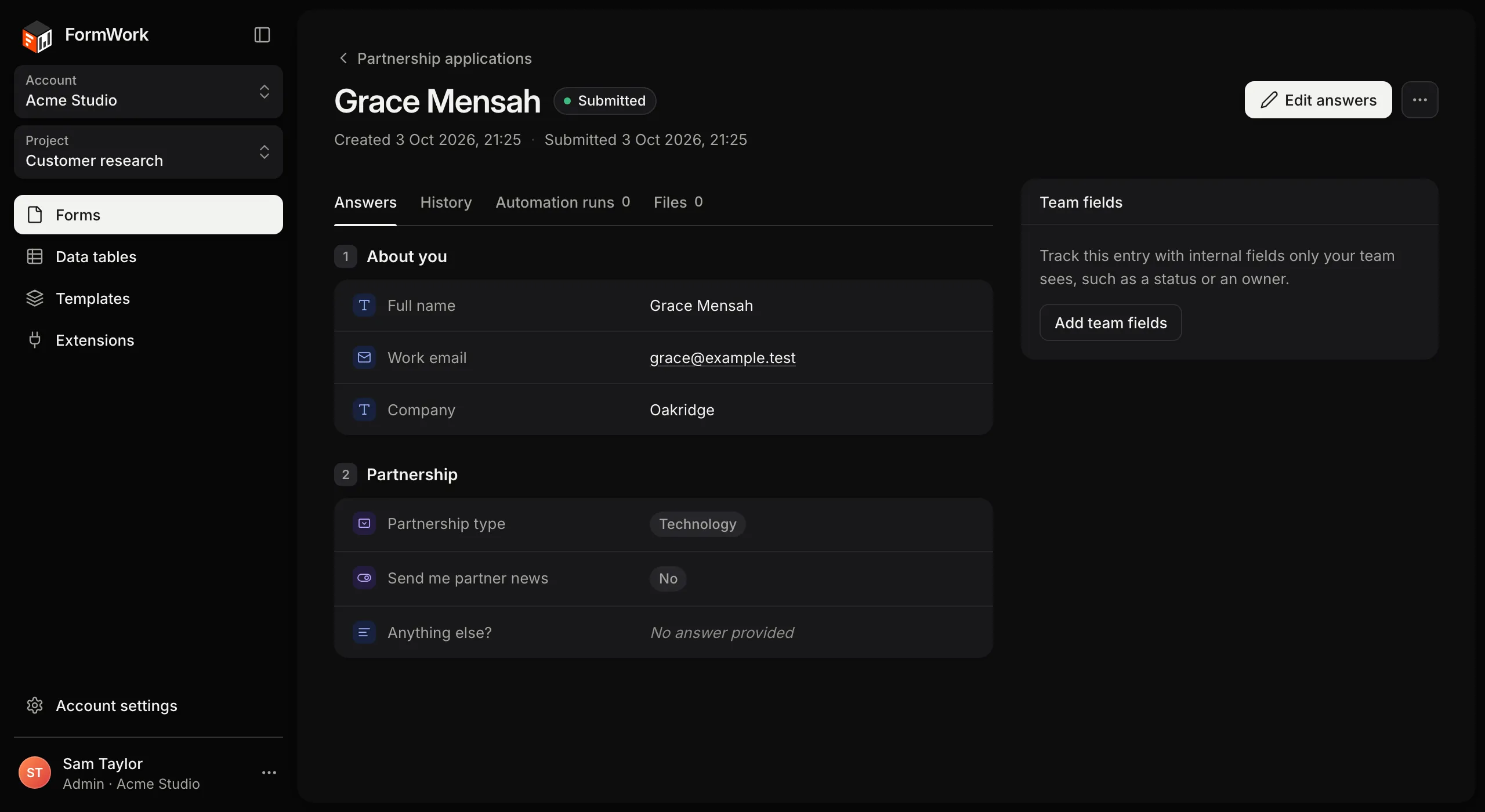
Task: Go back to Partnership applications
Action: click(x=434, y=58)
